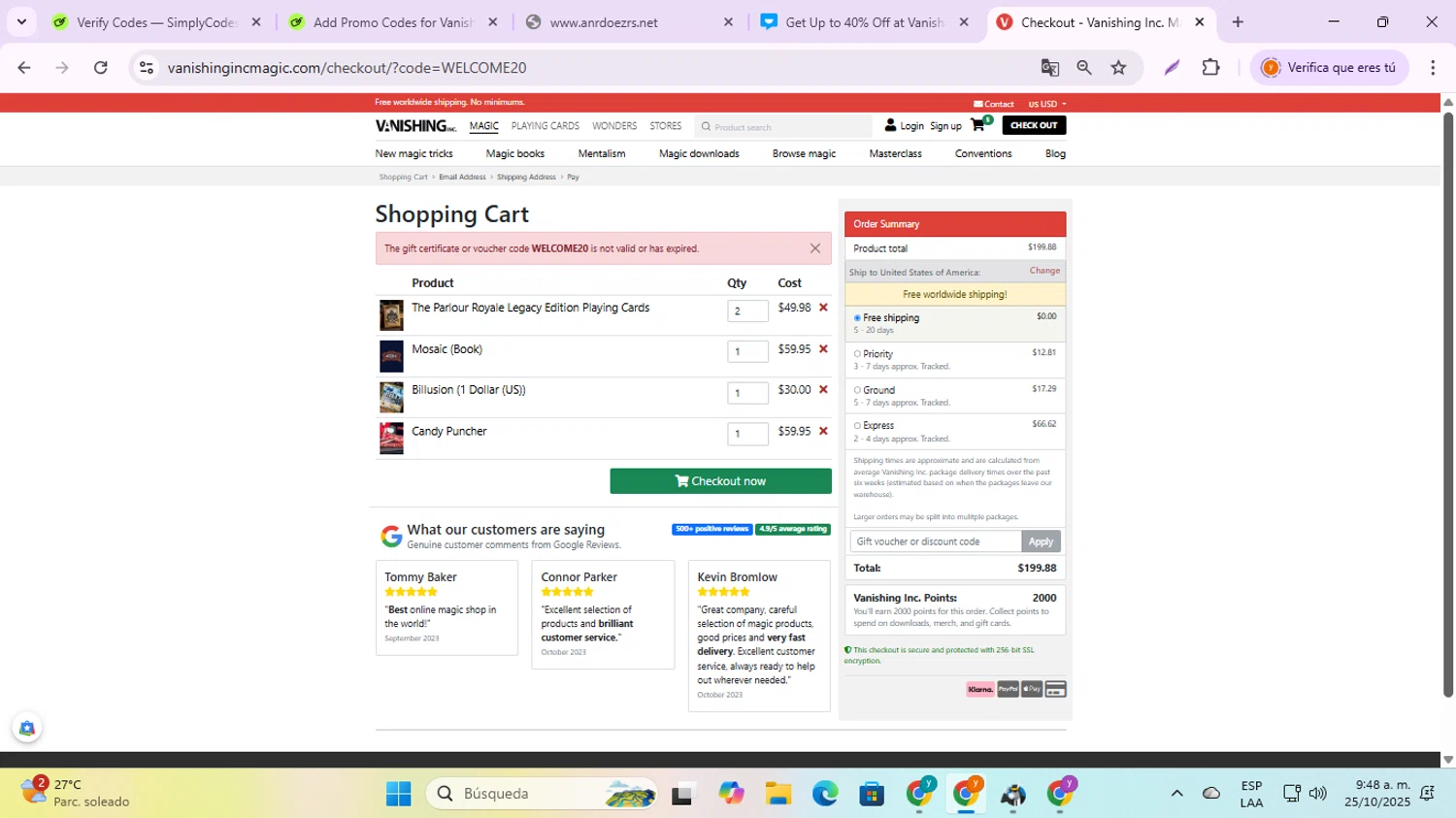This screenshot has width=1456, height=818.
Task: Switch to the www.anrdoezrs.net tab
Action: [x=630, y=21]
